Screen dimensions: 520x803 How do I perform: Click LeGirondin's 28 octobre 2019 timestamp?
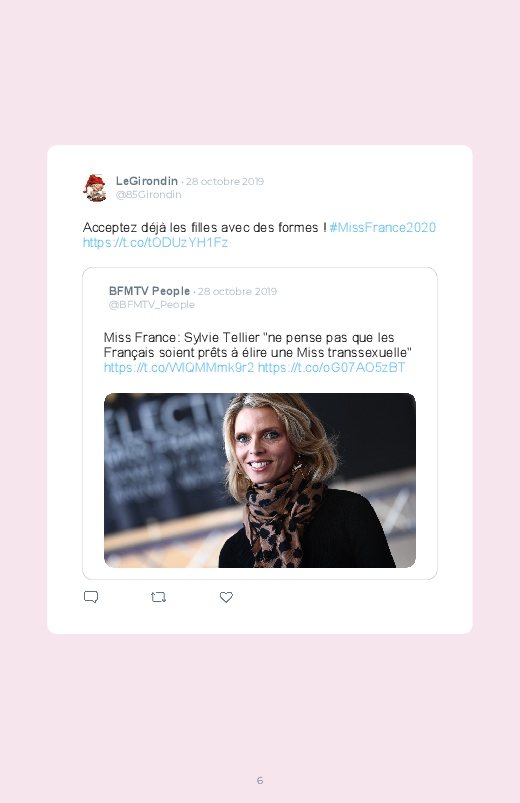pyautogui.click(x=225, y=181)
